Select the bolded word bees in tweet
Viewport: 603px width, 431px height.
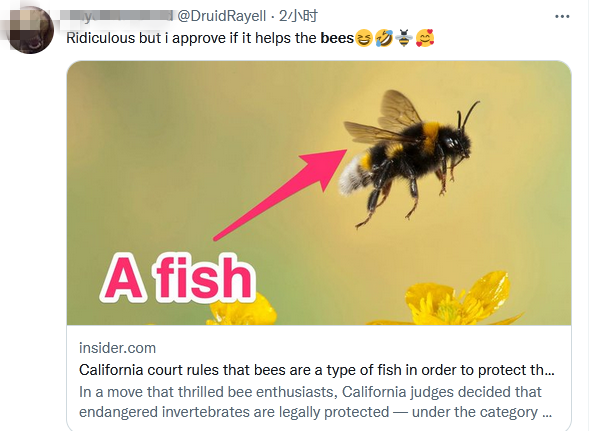(337, 38)
